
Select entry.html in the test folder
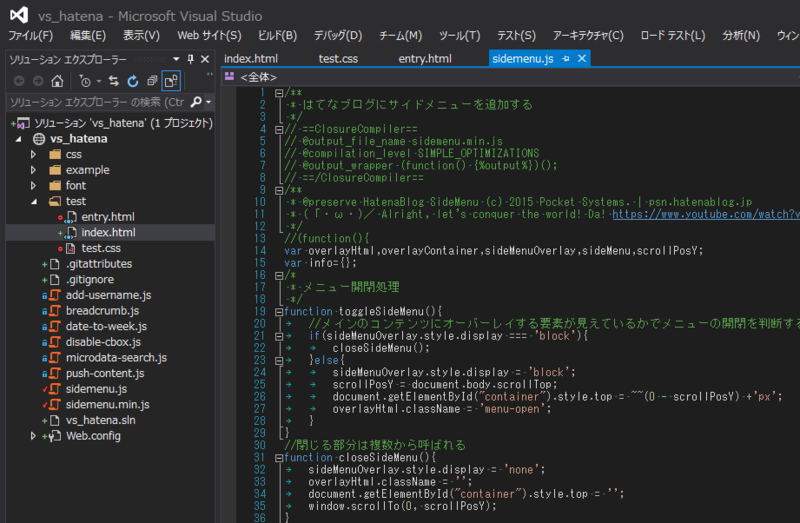pyautogui.click(x=108, y=217)
